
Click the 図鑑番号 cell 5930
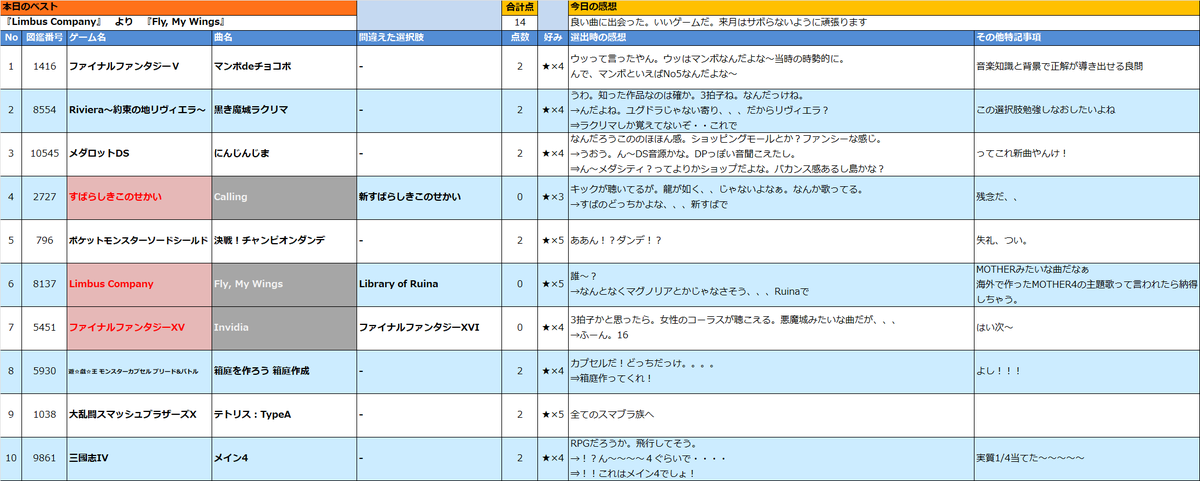click(44, 371)
